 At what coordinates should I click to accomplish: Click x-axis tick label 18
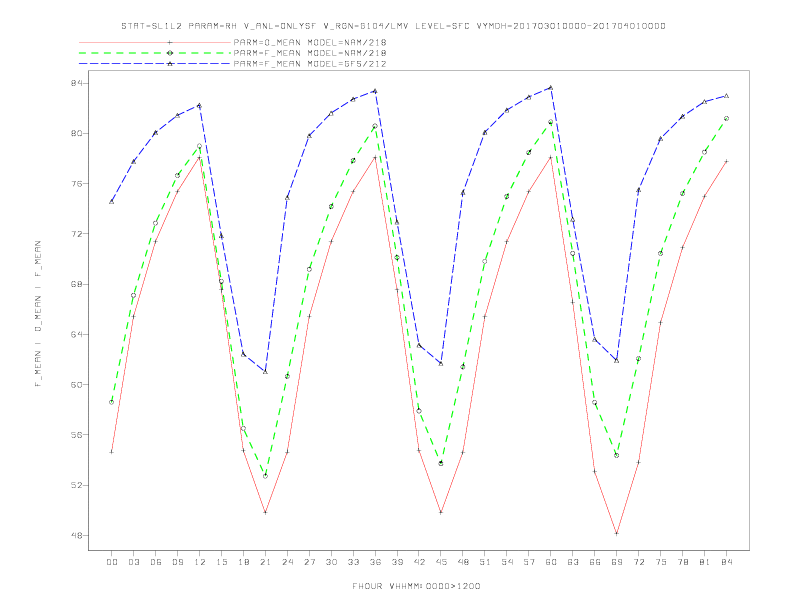[243, 562]
